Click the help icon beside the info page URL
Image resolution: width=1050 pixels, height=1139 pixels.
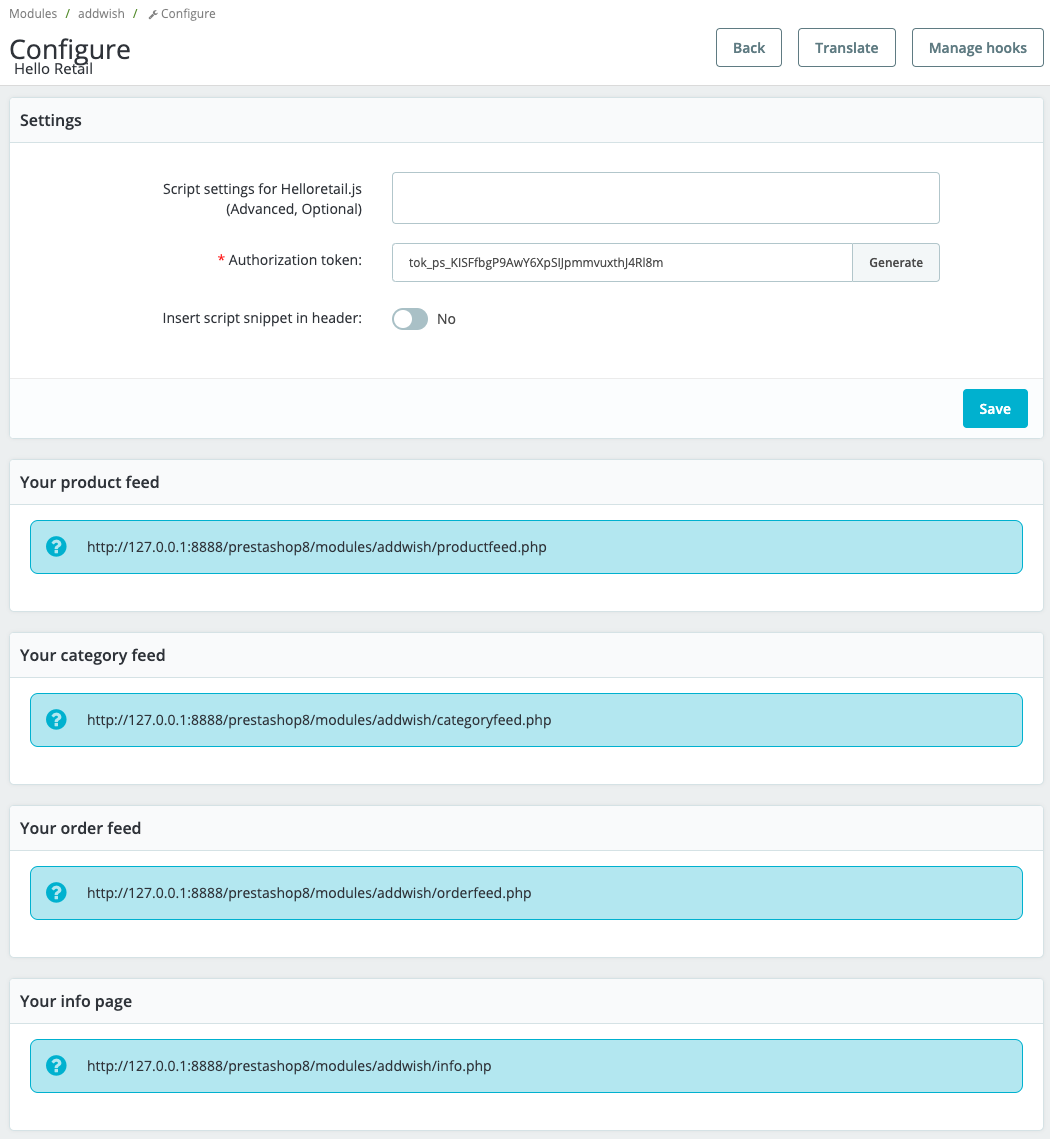click(57, 1065)
